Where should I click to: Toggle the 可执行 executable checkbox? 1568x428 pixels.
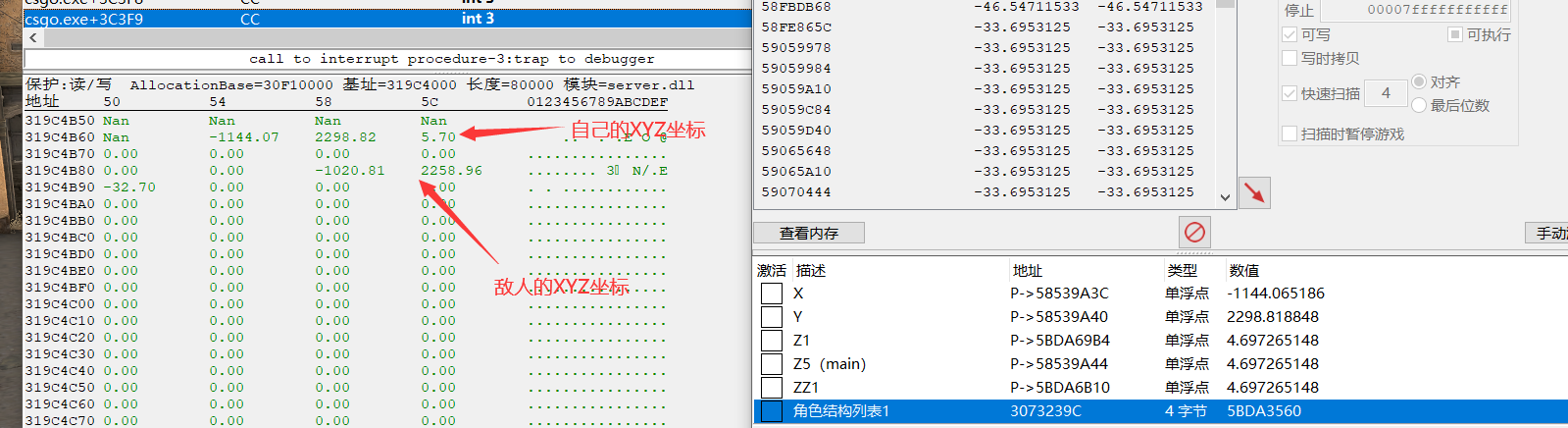point(1455,34)
